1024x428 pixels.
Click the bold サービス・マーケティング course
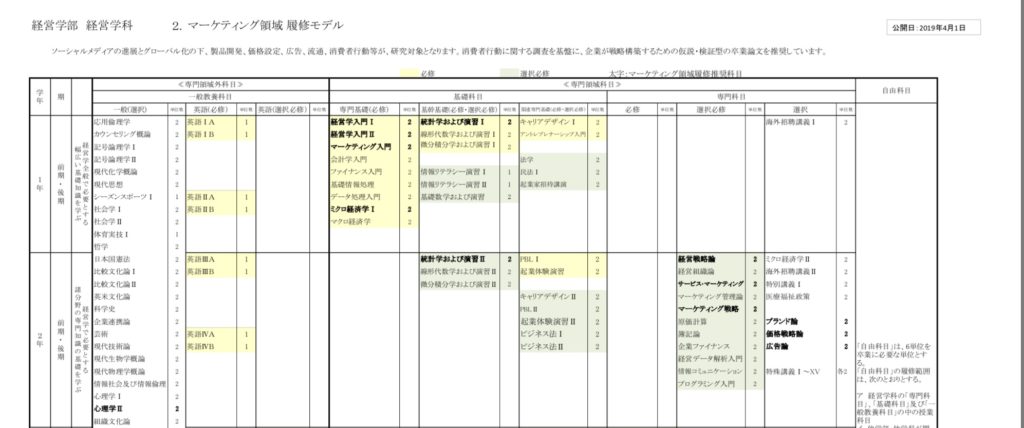pyautogui.click(x=711, y=284)
